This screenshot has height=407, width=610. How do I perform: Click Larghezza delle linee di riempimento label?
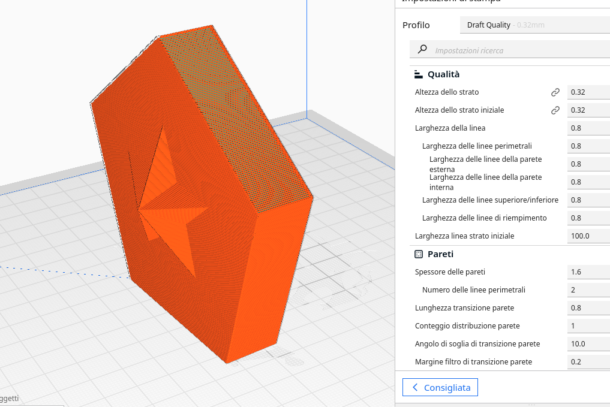click(x=484, y=218)
